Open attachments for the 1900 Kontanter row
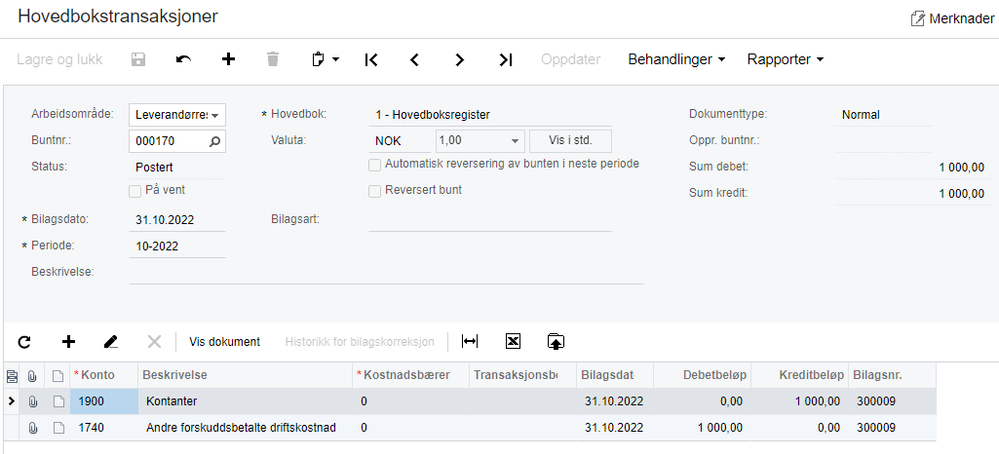Viewport: 999px width, 454px height. (32, 402)
